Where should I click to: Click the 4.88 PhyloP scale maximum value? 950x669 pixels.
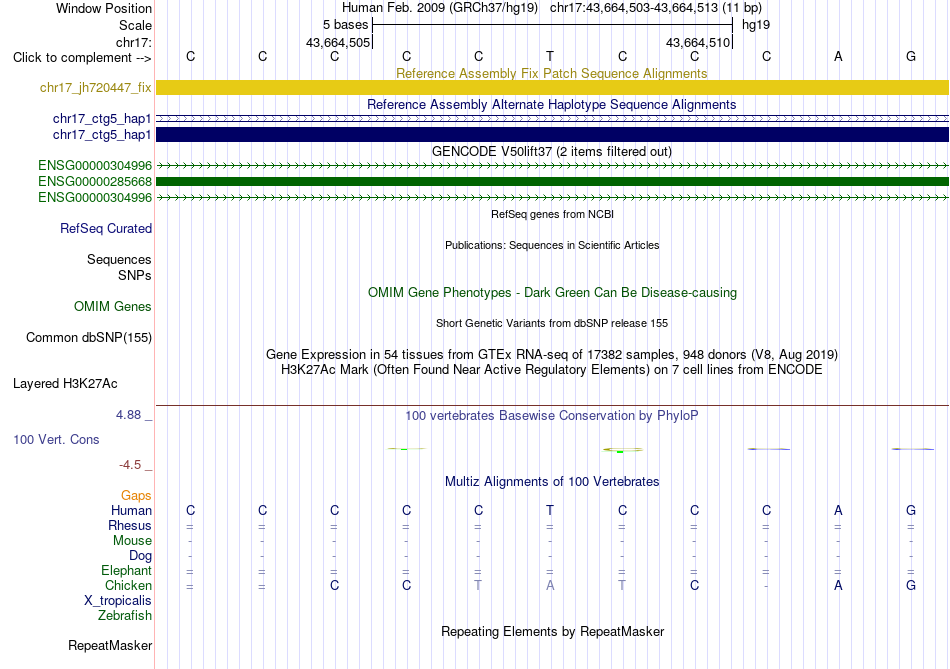pyautogui.click(x=128, y=414)
